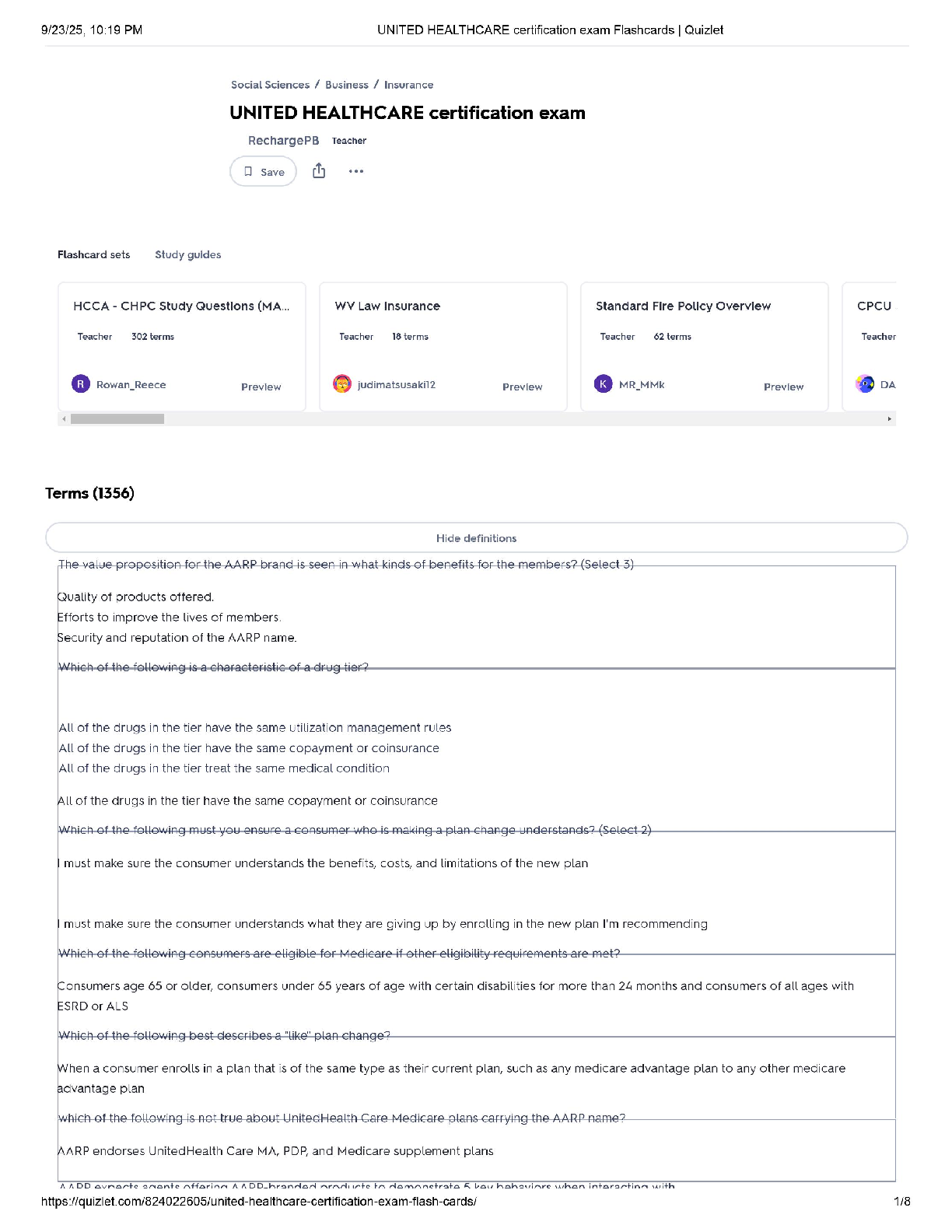
Task: Preview the WV Law Insurance set
Action: tap(522, 387)
